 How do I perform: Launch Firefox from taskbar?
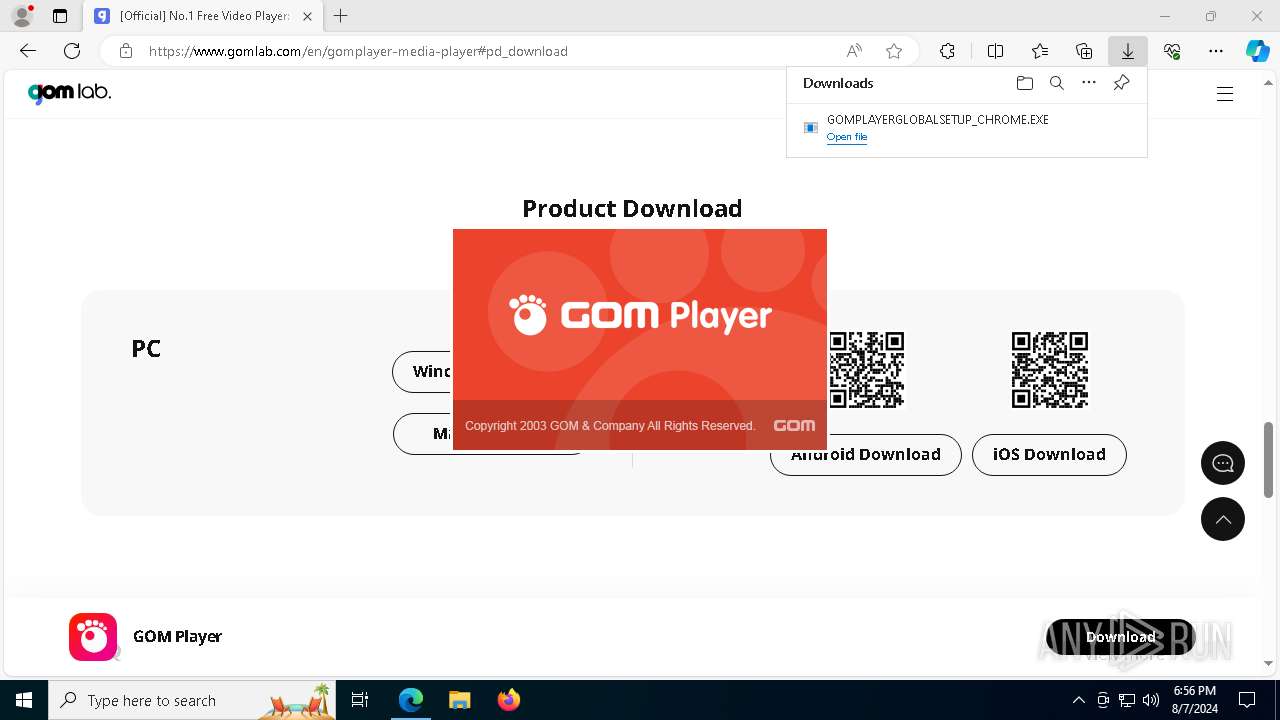point(508,700)
